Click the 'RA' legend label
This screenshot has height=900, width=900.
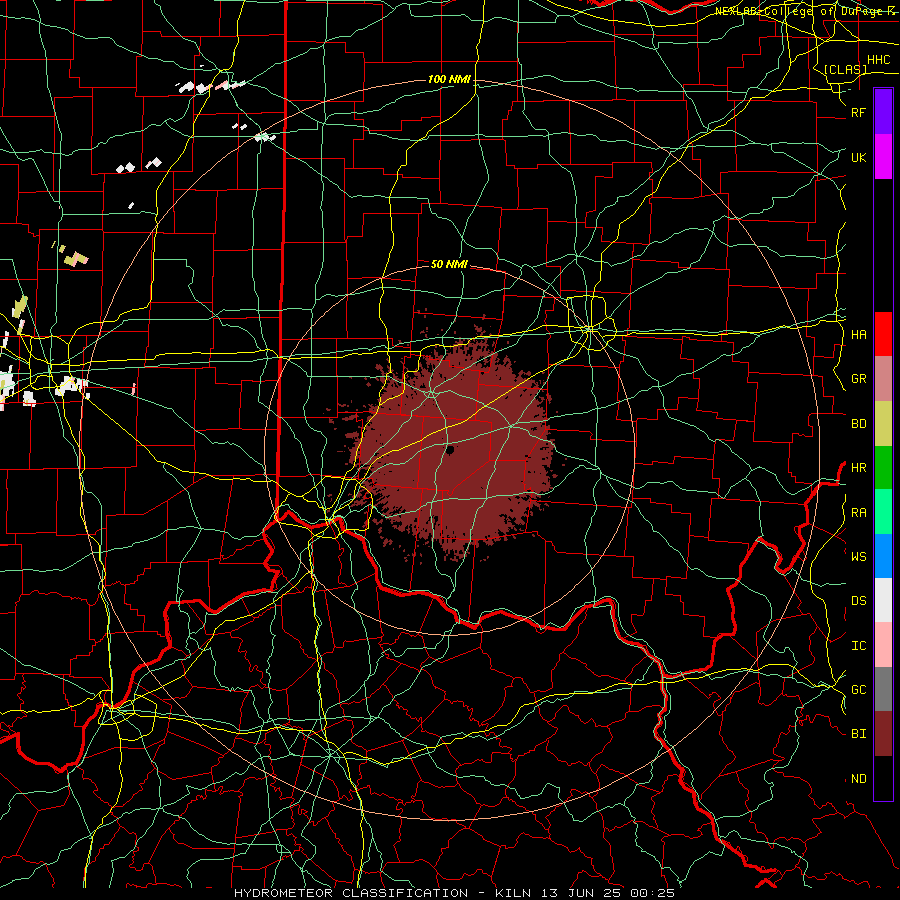point(858,513)
